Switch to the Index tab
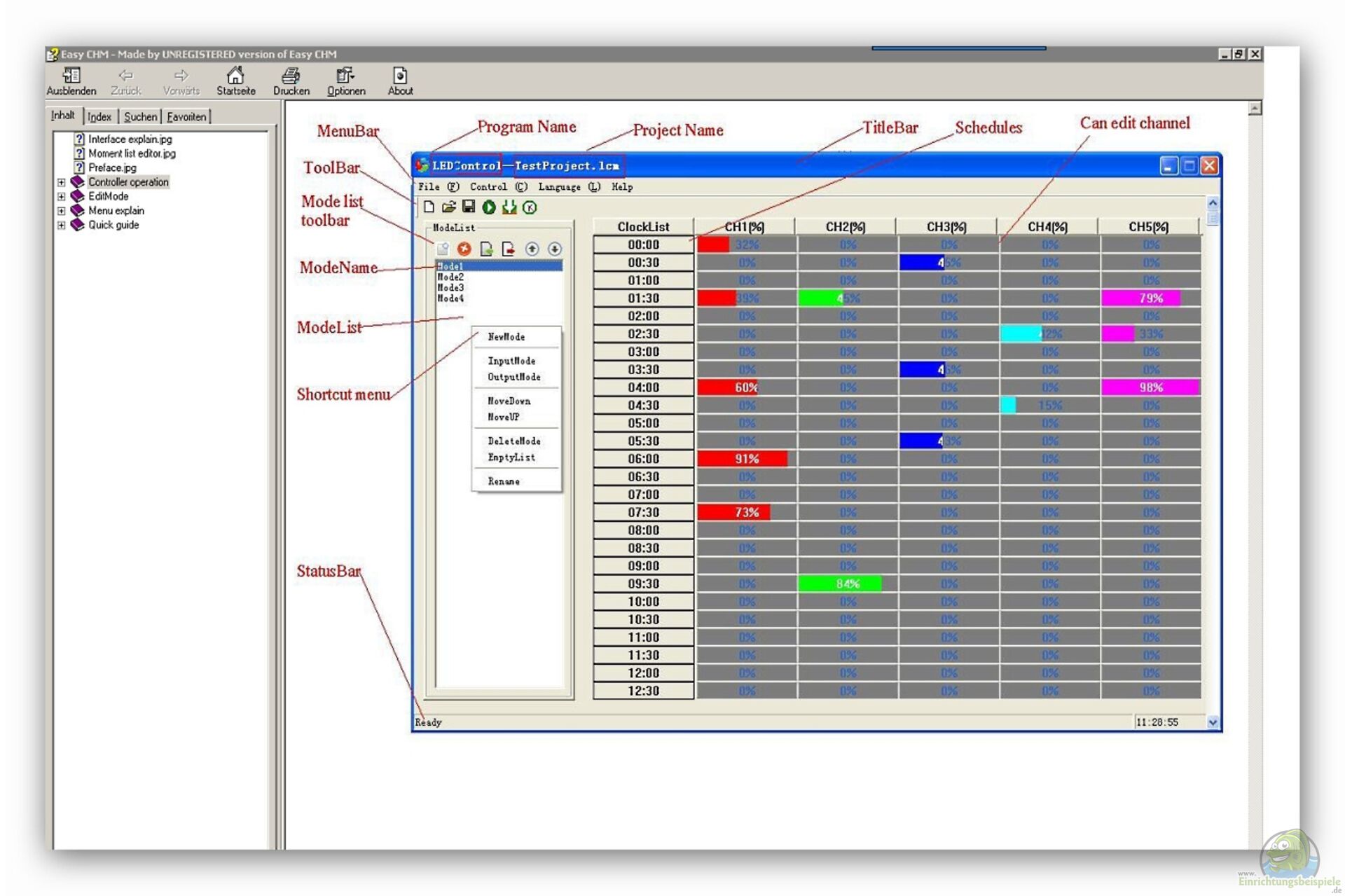The height and width of the screenshot is (896, 1345). click(99, 117)
